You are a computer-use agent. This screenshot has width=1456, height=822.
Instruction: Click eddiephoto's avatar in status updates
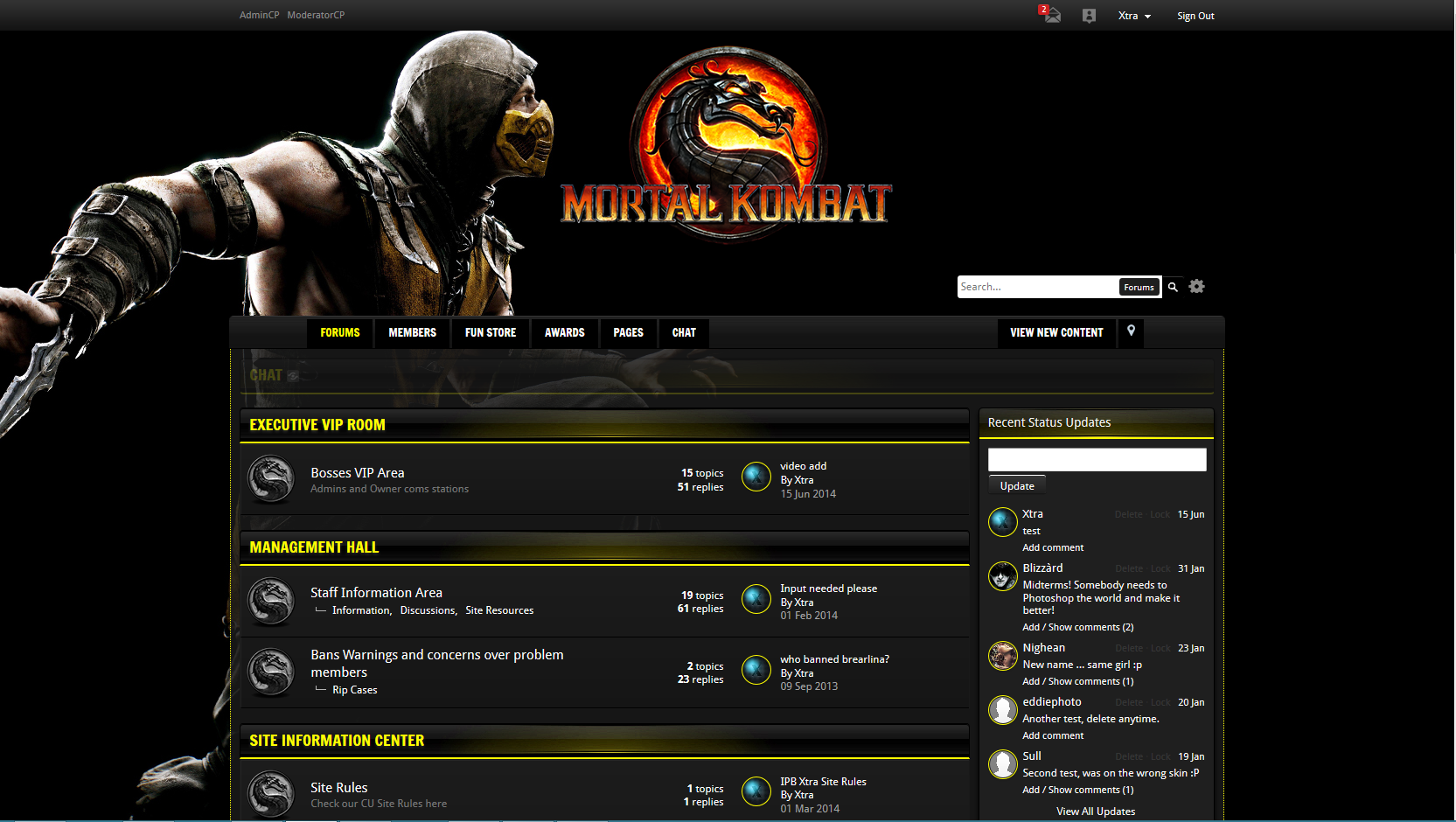pos(1003,710)
